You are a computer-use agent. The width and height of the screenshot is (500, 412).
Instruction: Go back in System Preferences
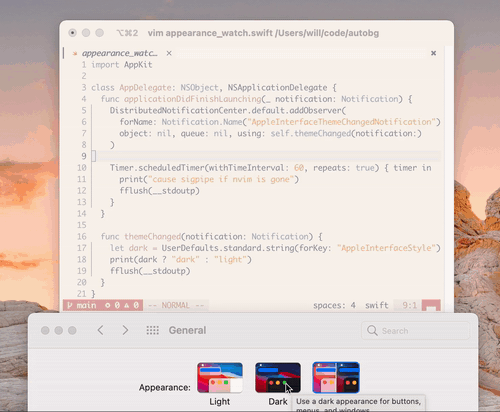[x=100, y=330]
